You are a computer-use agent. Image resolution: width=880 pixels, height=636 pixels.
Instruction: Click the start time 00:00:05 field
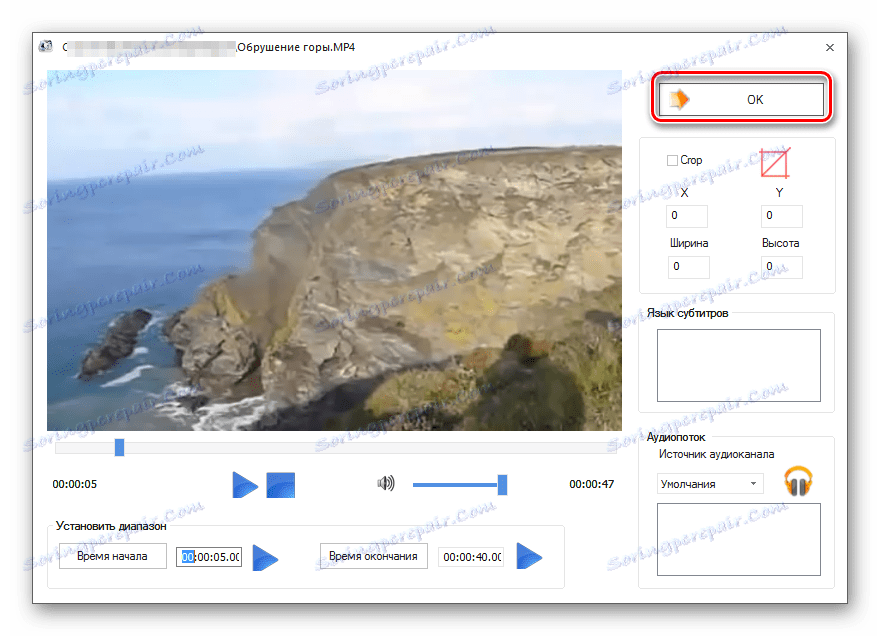coord(209,557)
